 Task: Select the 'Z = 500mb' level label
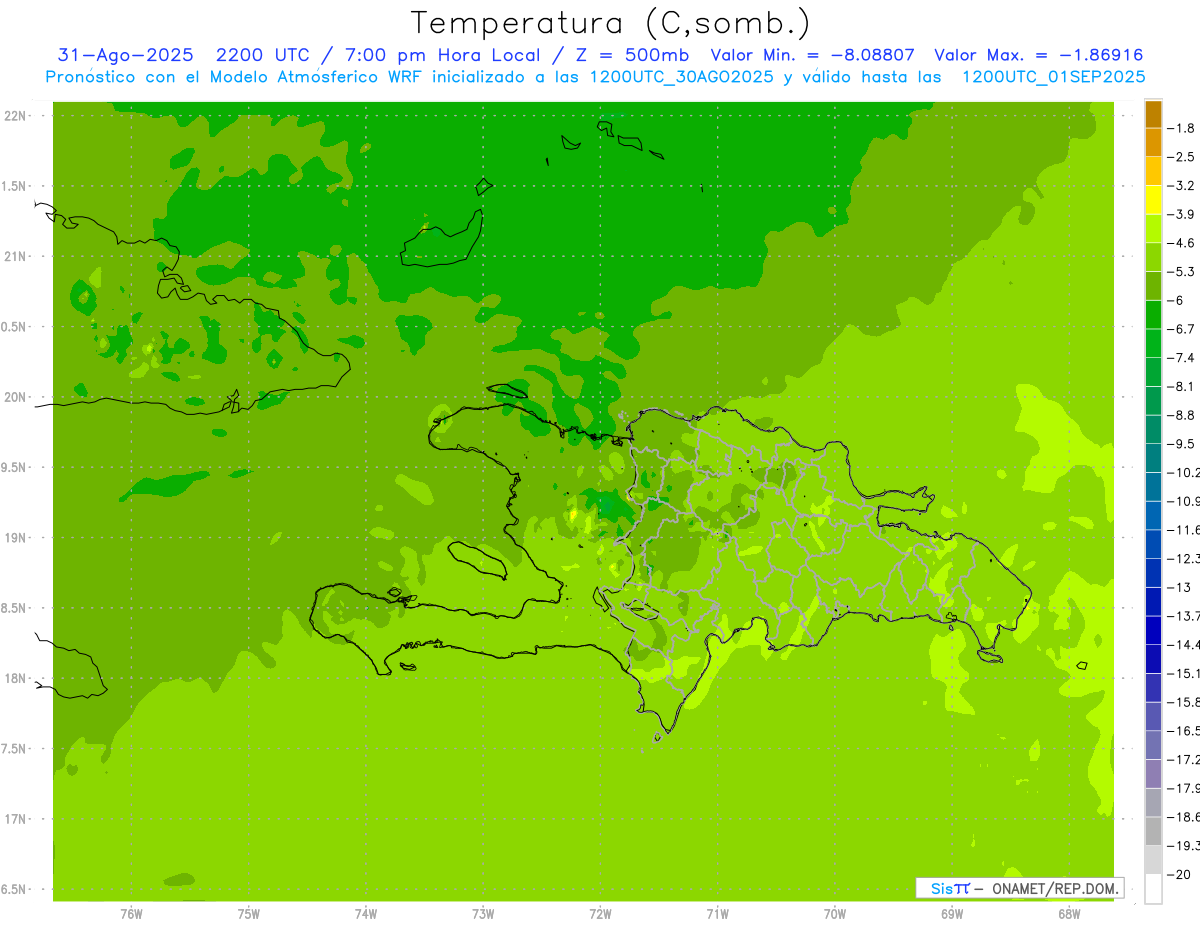coord(634,55)
